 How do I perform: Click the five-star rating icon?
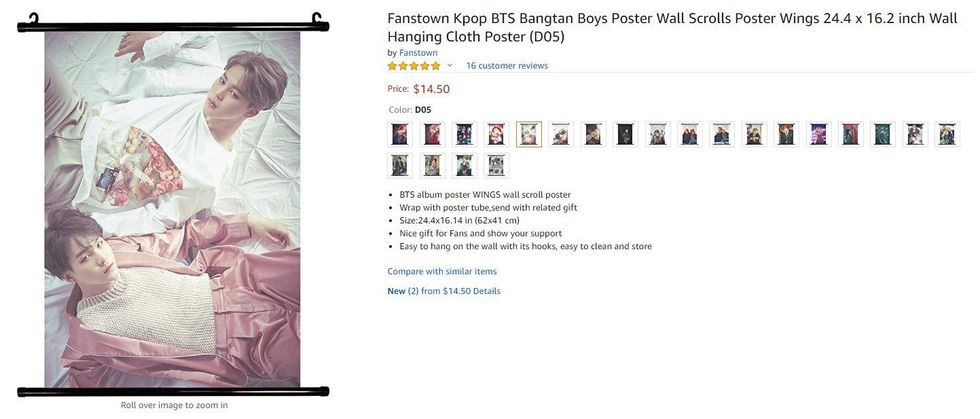tap(414, 66)
